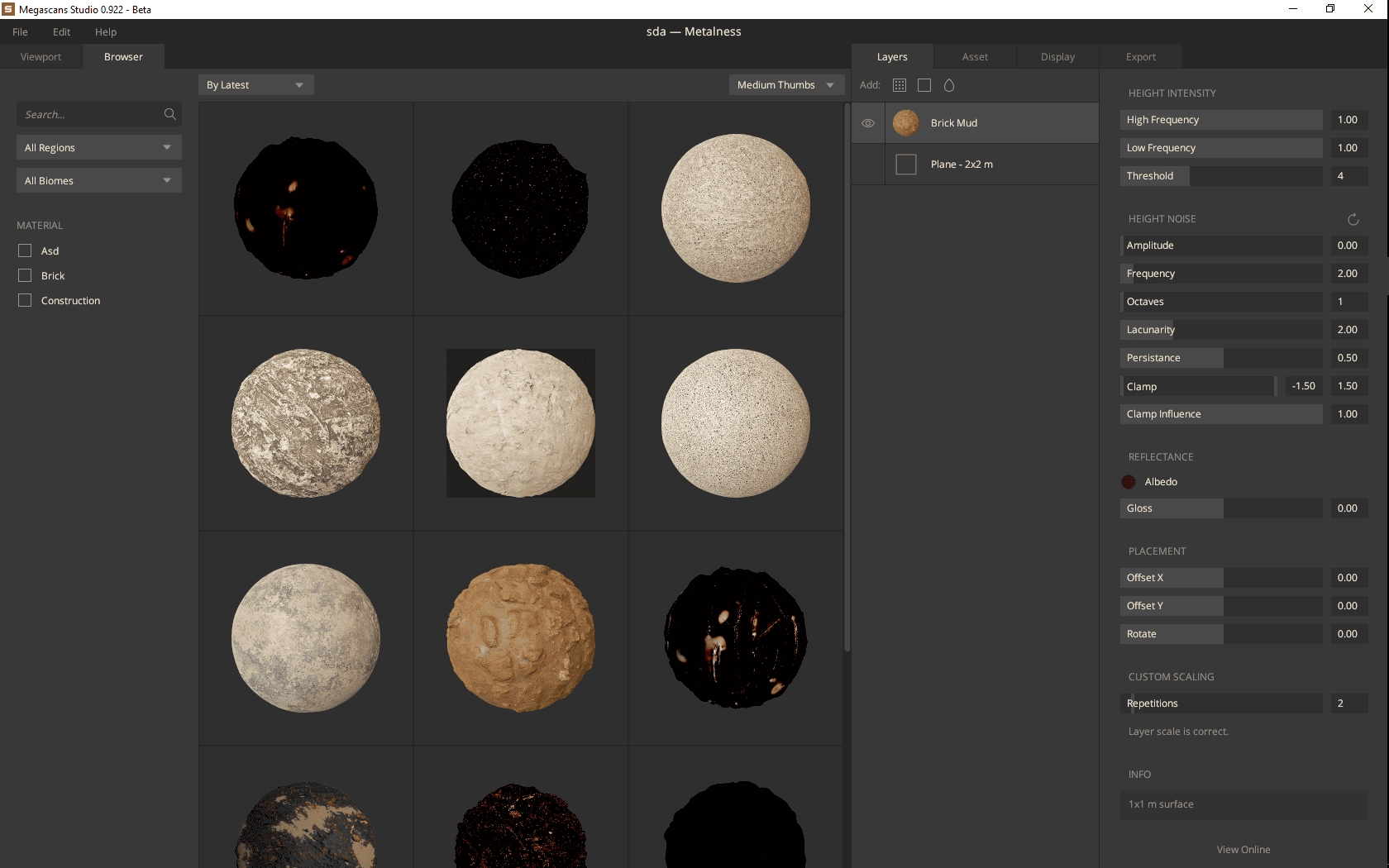Select the pale bluish-grey concrete sphere thumbnail
This screenshot has height=868, width=1389.
pos(306,638)
